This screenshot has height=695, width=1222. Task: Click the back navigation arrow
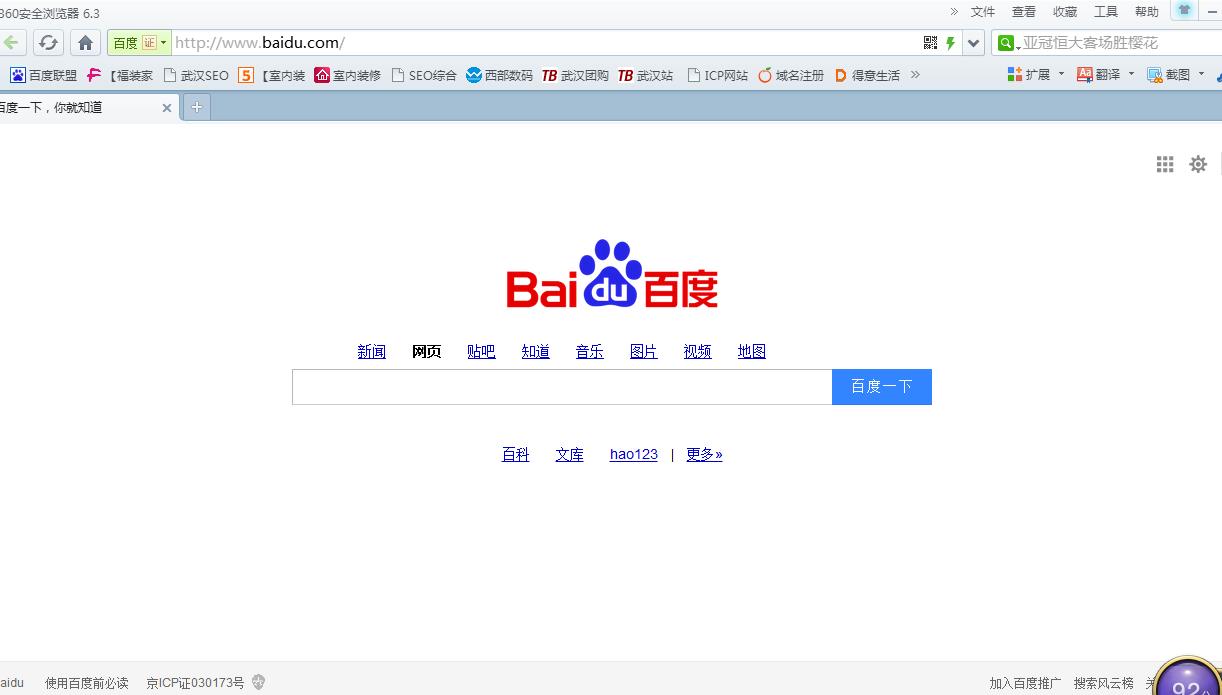tap(11, 43)
